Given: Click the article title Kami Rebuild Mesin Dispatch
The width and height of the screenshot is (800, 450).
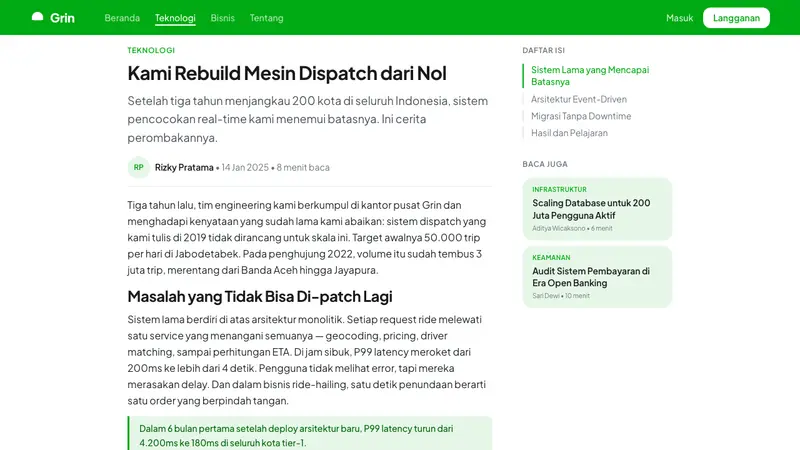Looking at the screenshot, I should pyautogui.click(x=287, y=73).
